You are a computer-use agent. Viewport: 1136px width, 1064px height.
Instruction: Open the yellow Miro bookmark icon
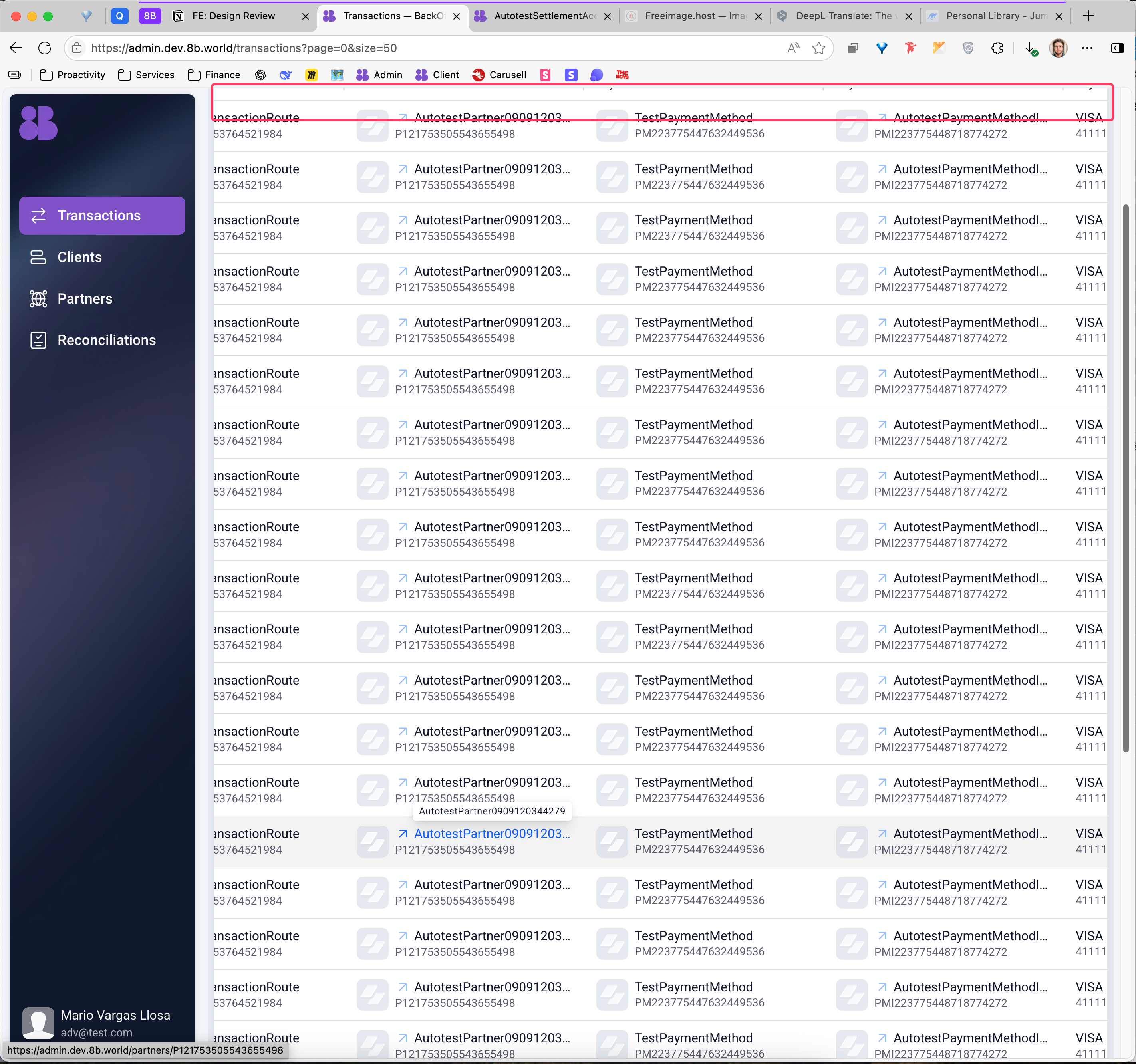pos(312,75)
